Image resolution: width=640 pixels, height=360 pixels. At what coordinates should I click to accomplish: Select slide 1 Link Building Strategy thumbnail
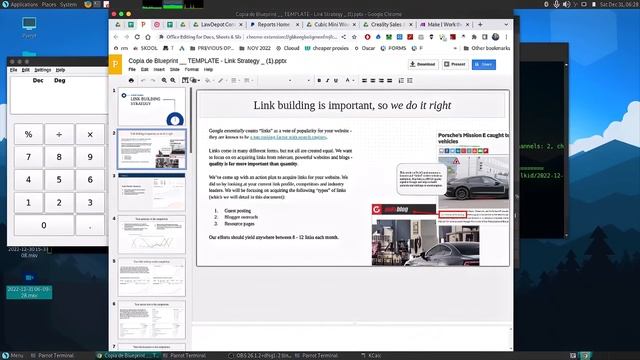pyautogui.click(x=151, y=107)
